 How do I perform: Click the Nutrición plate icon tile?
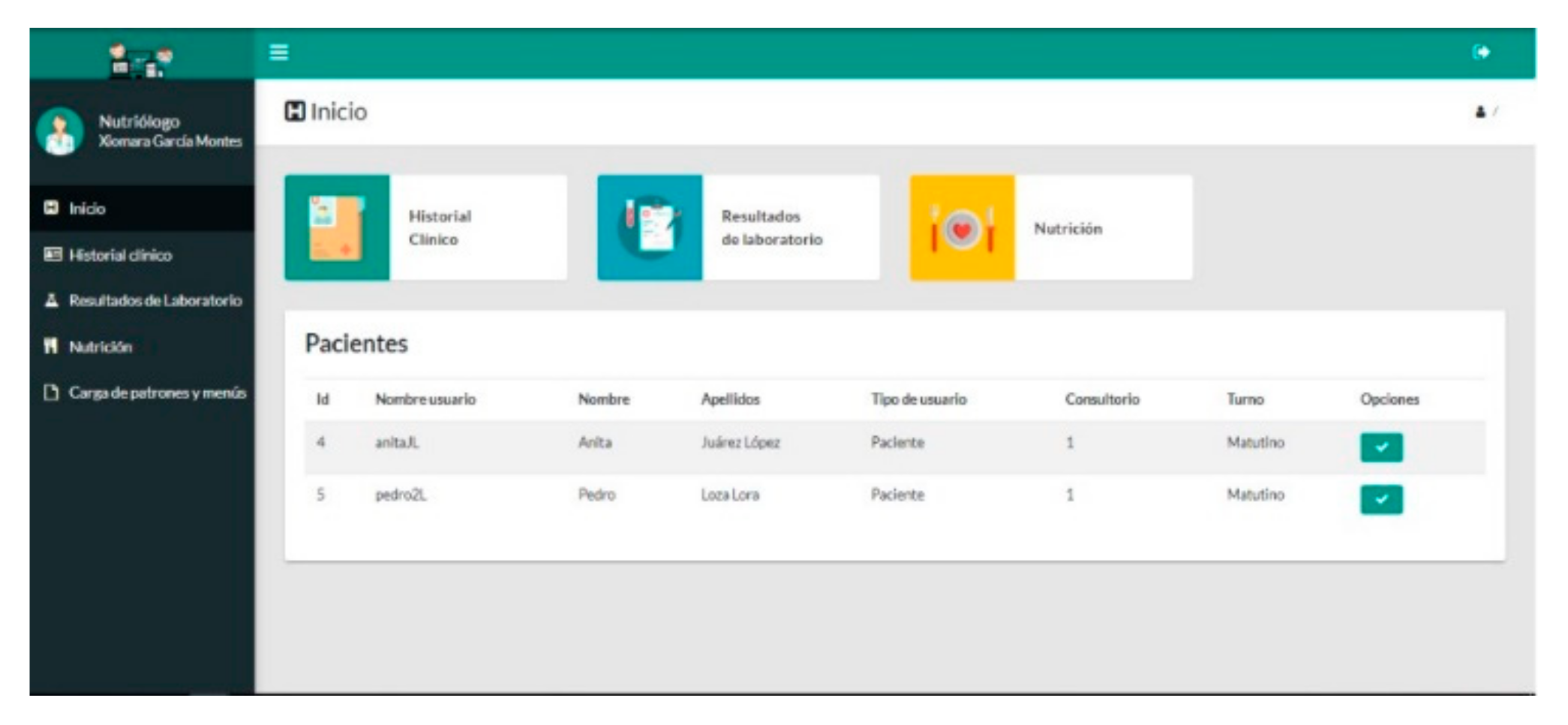point(962,228)
